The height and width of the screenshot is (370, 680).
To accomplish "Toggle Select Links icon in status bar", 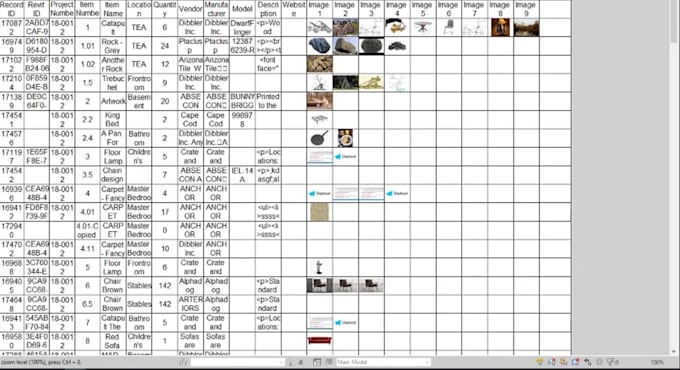I will (x=540, y=362).
